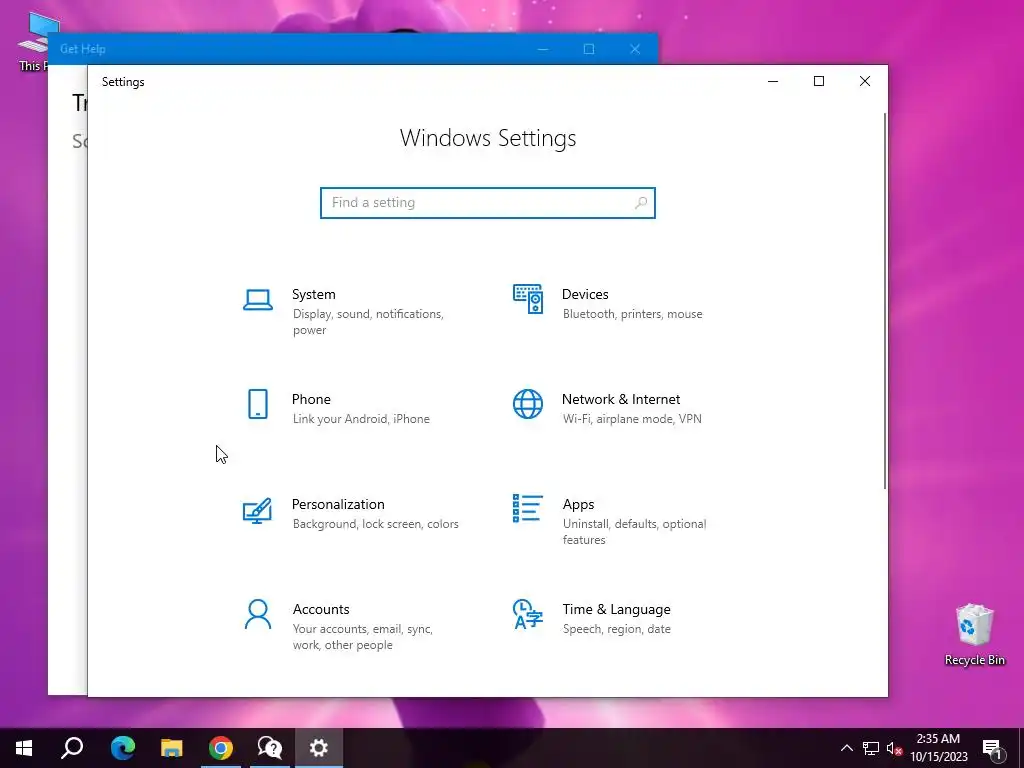Click the muted volume tray icon
1024x768 pixels.
coord(895,748)
